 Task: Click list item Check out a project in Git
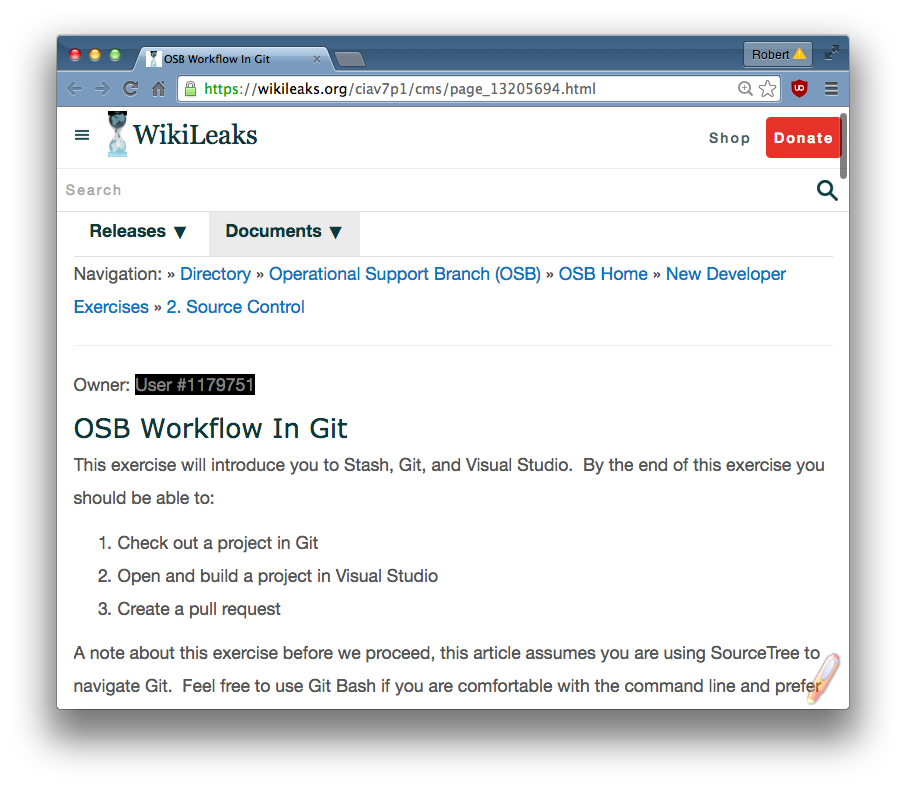[217, 543]
